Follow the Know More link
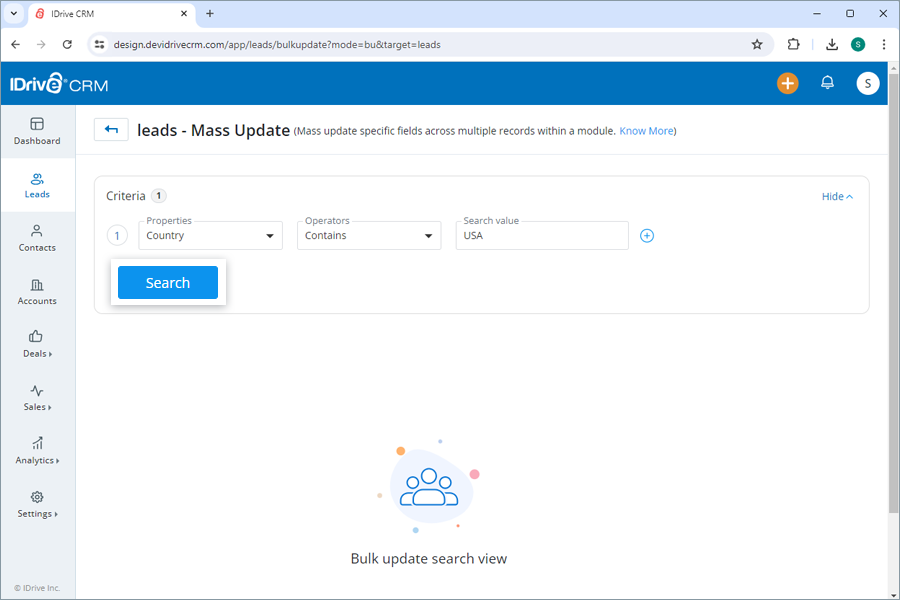The width and height of the screenshot is (900, 600). (646, 131)
